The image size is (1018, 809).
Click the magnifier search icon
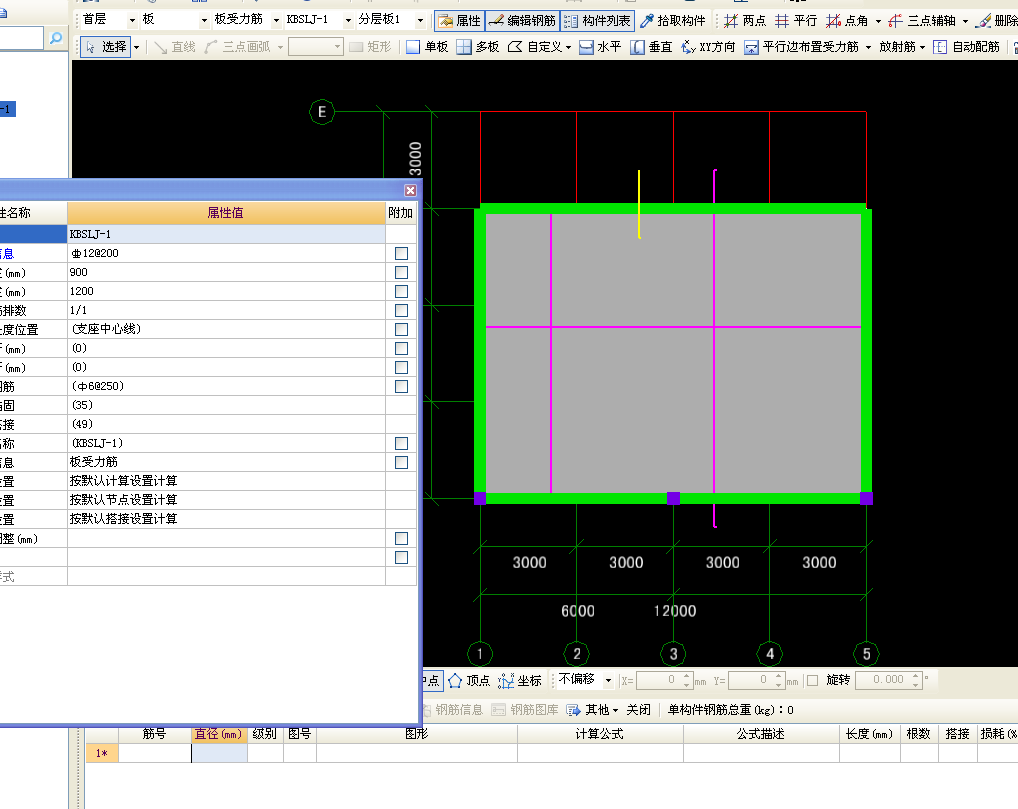[x=56, y=38]
